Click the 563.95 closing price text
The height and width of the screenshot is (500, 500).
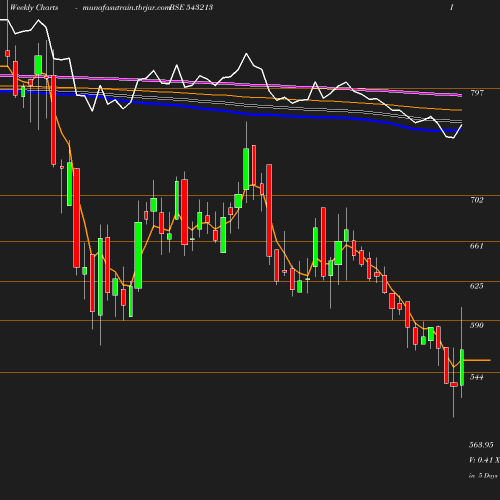pos(481,445)
